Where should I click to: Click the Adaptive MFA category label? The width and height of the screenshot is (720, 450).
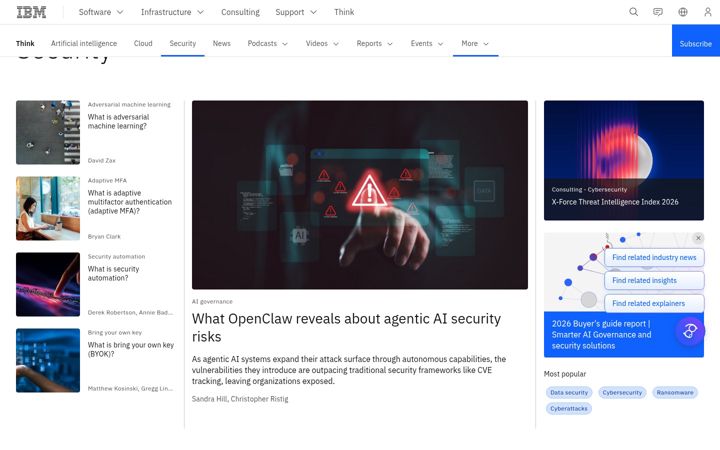pyautogui.click(x=107, y=180)
